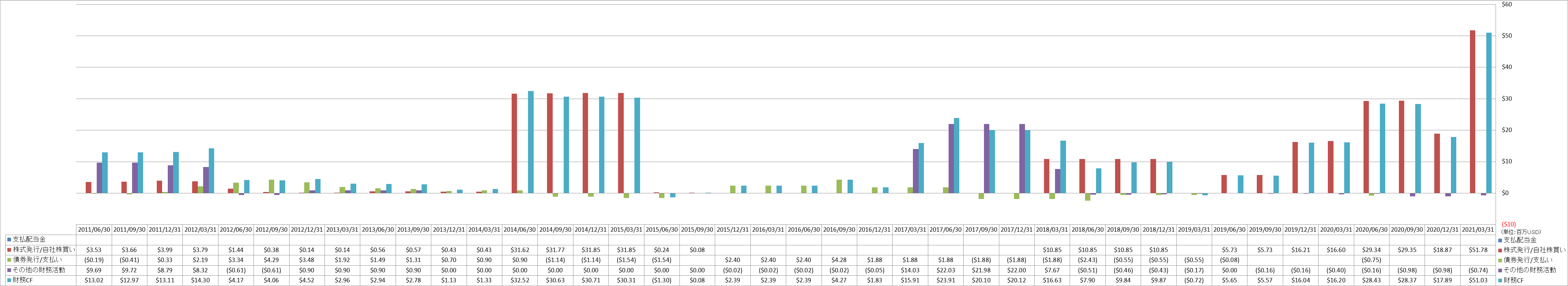Click the green 2016/09/30 bar
1568x286 pixels.
tap(840, 187)
